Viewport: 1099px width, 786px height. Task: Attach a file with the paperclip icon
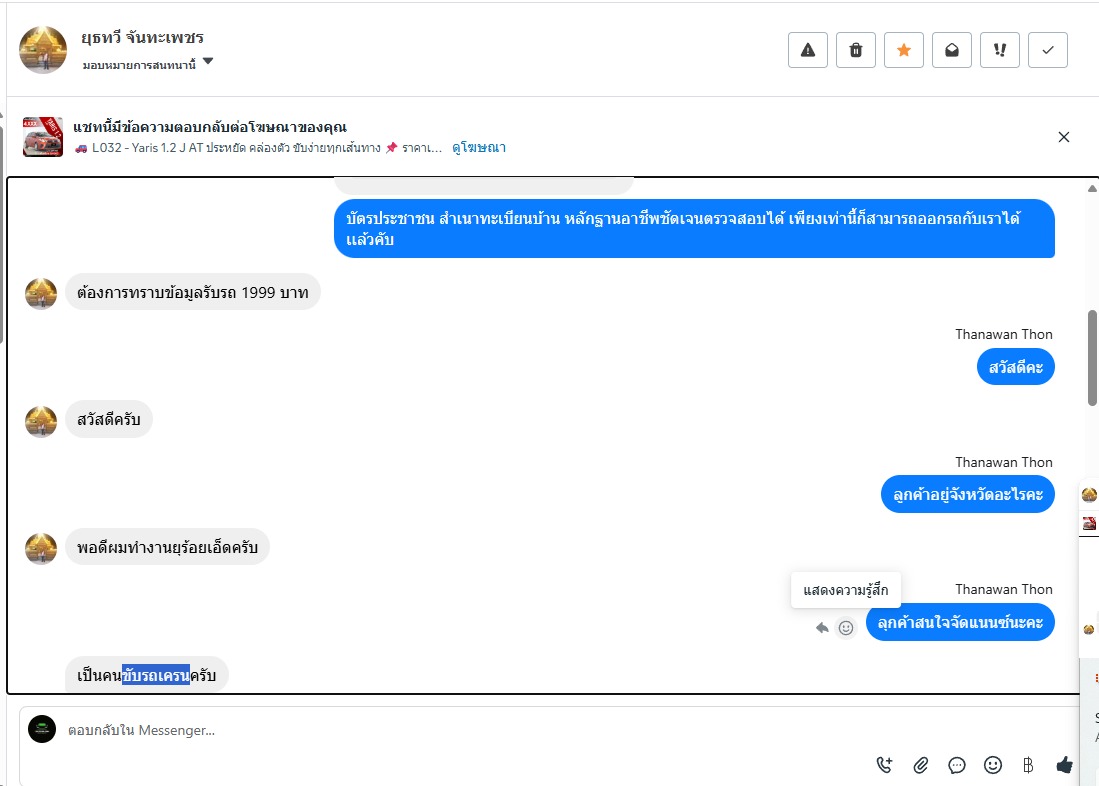[921, 765]
